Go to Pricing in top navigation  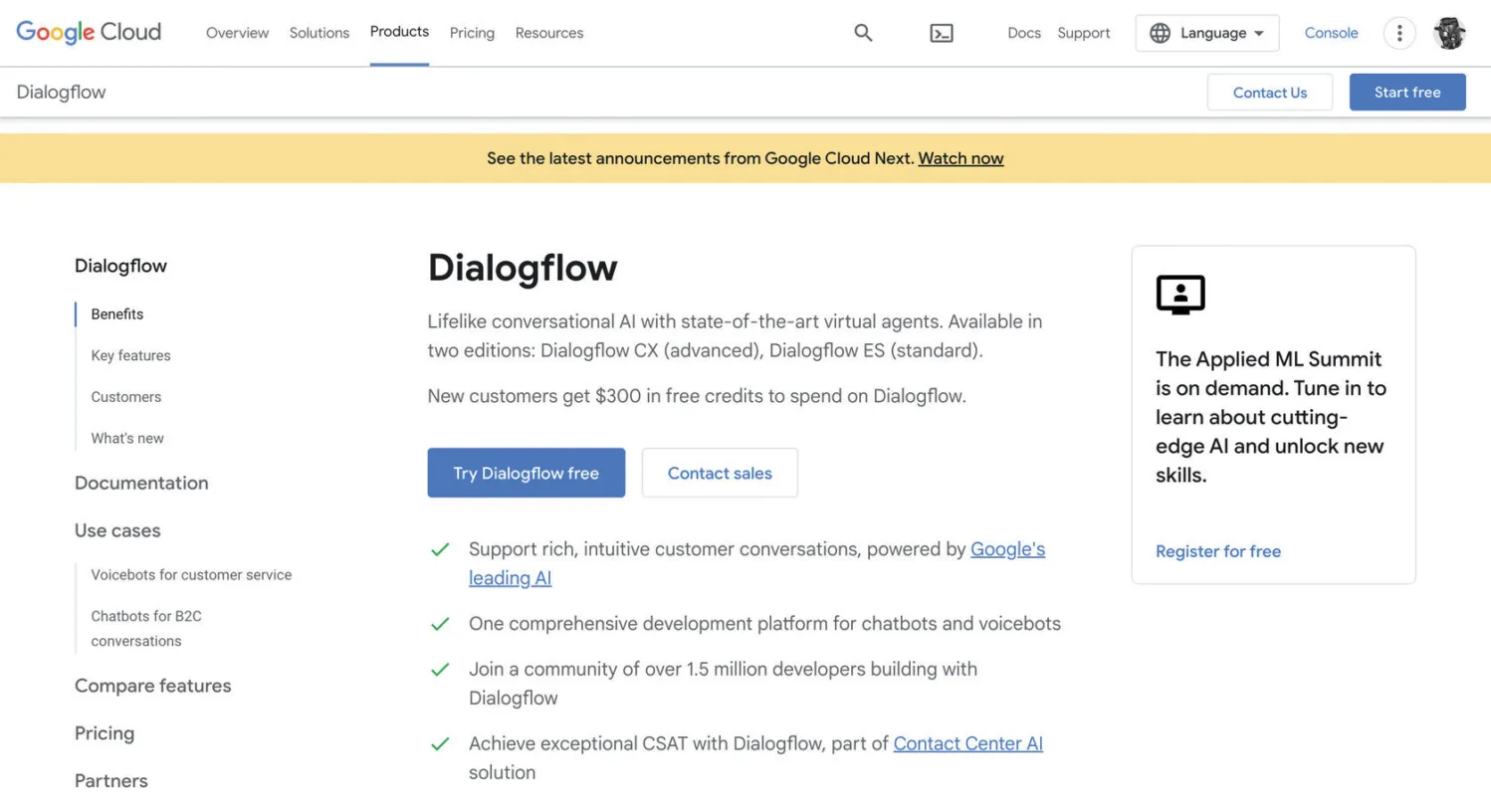pos(472,33)
